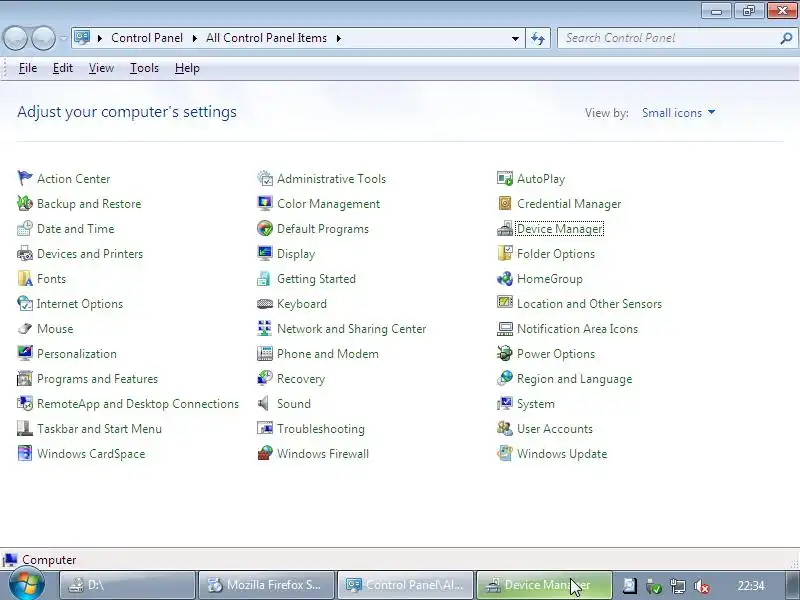Click the muted volume tray icon
This screenshot has height=600, width=800.
[703, 586]
